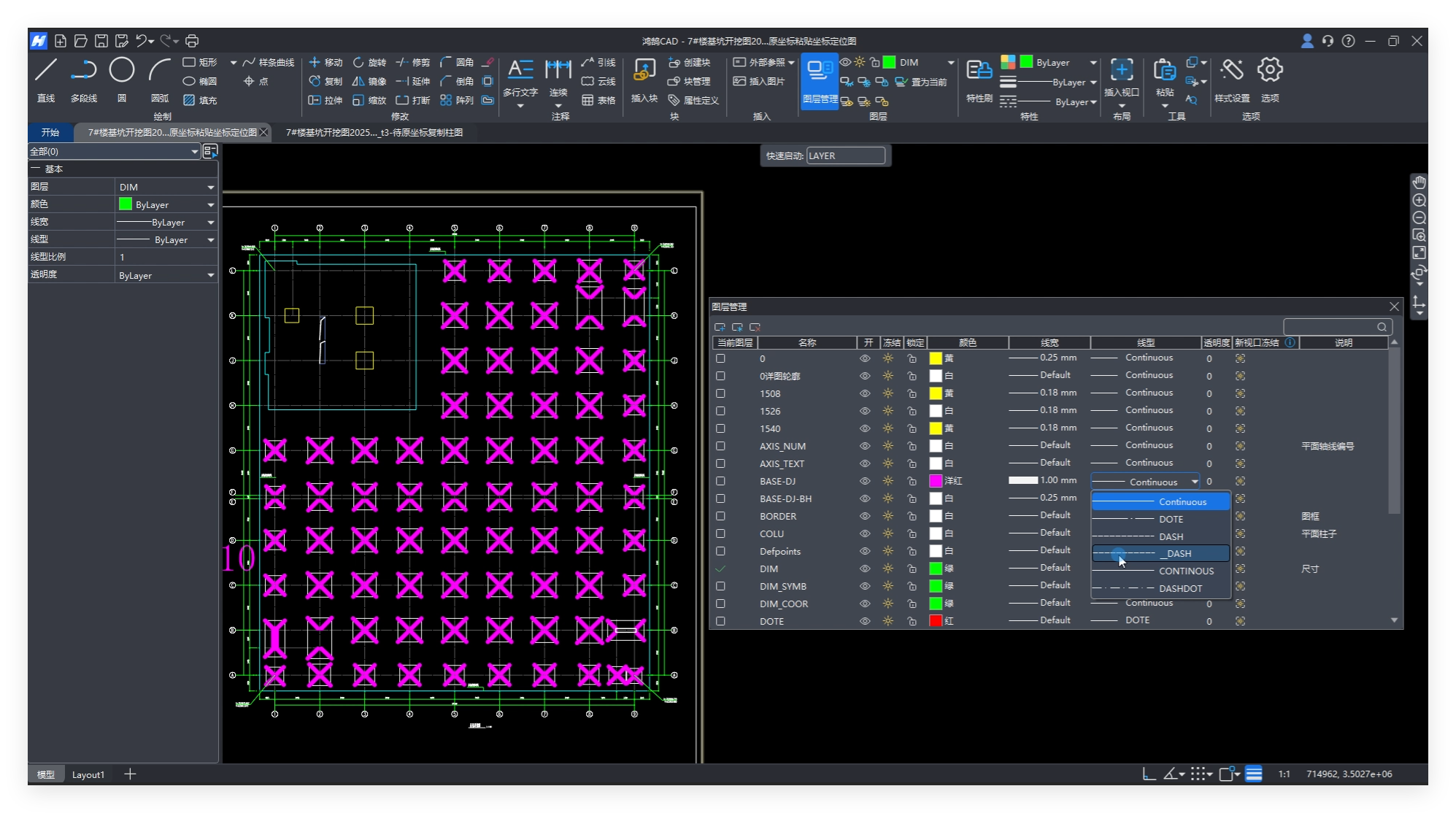This screenshot has width=1456, height=813.
Task: Click the layer manager search field
Action: (1330, 327)
